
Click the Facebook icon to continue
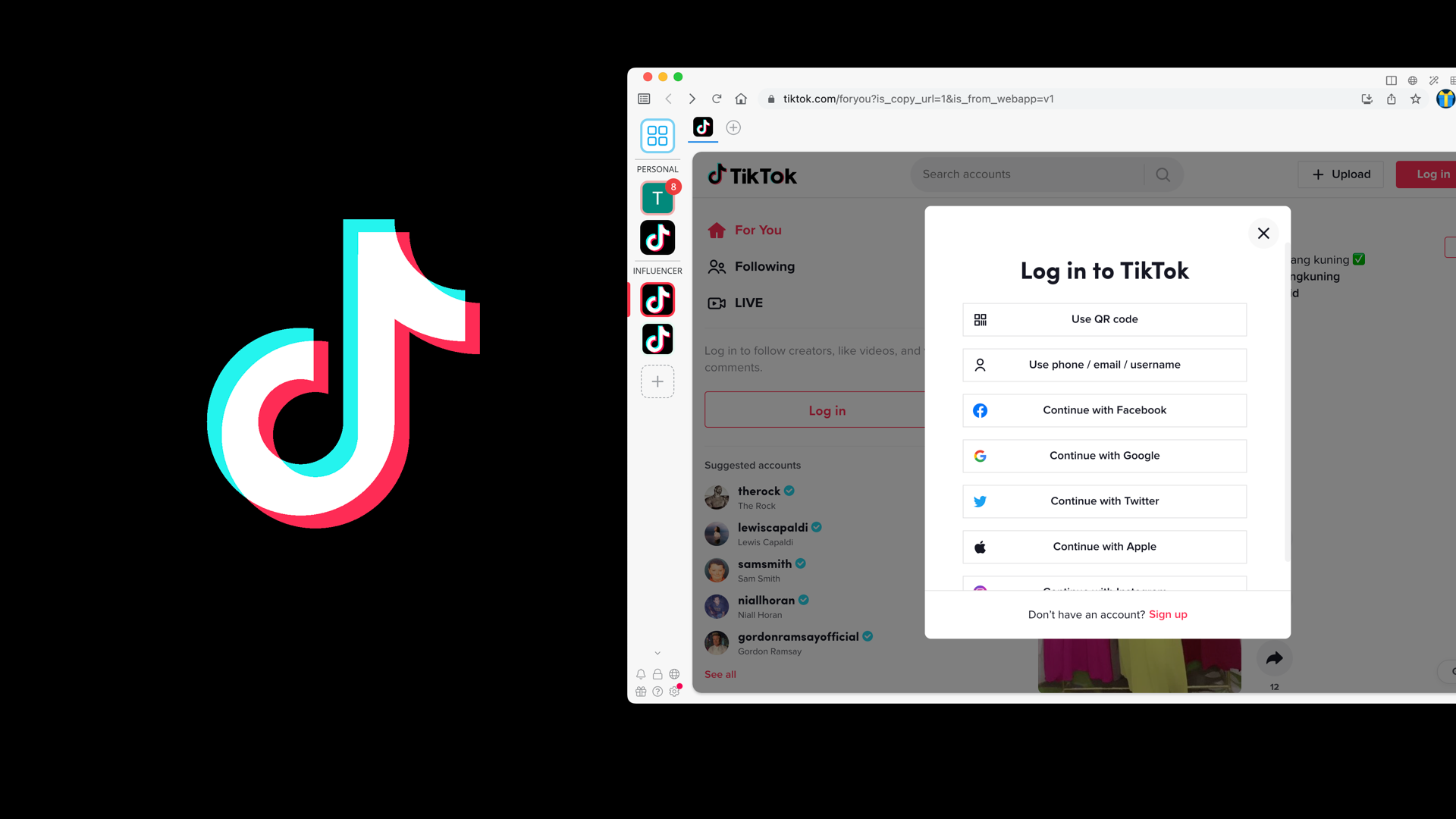click(980, 410)
